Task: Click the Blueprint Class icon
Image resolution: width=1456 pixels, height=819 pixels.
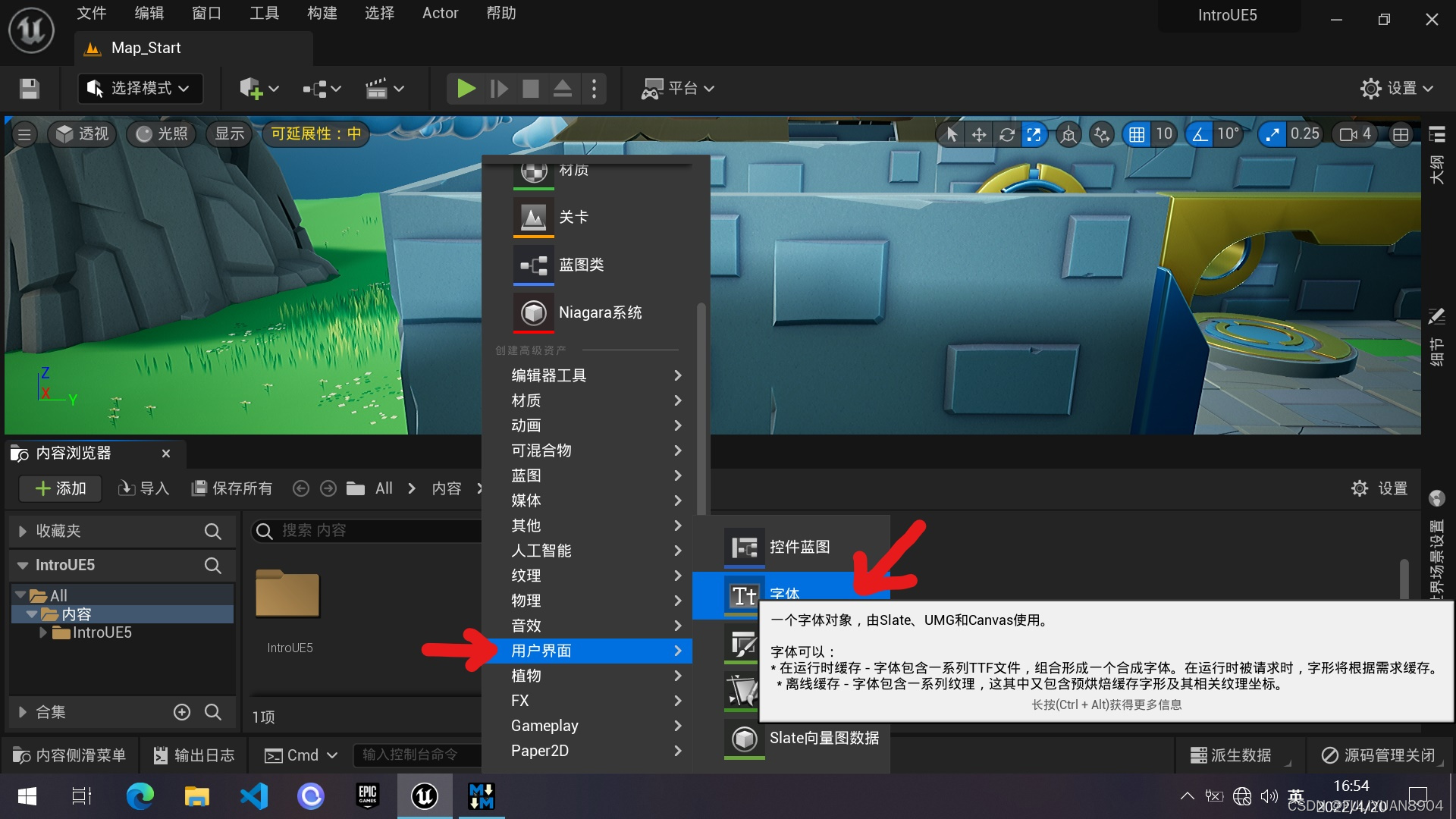Action: tap(533, 265)
